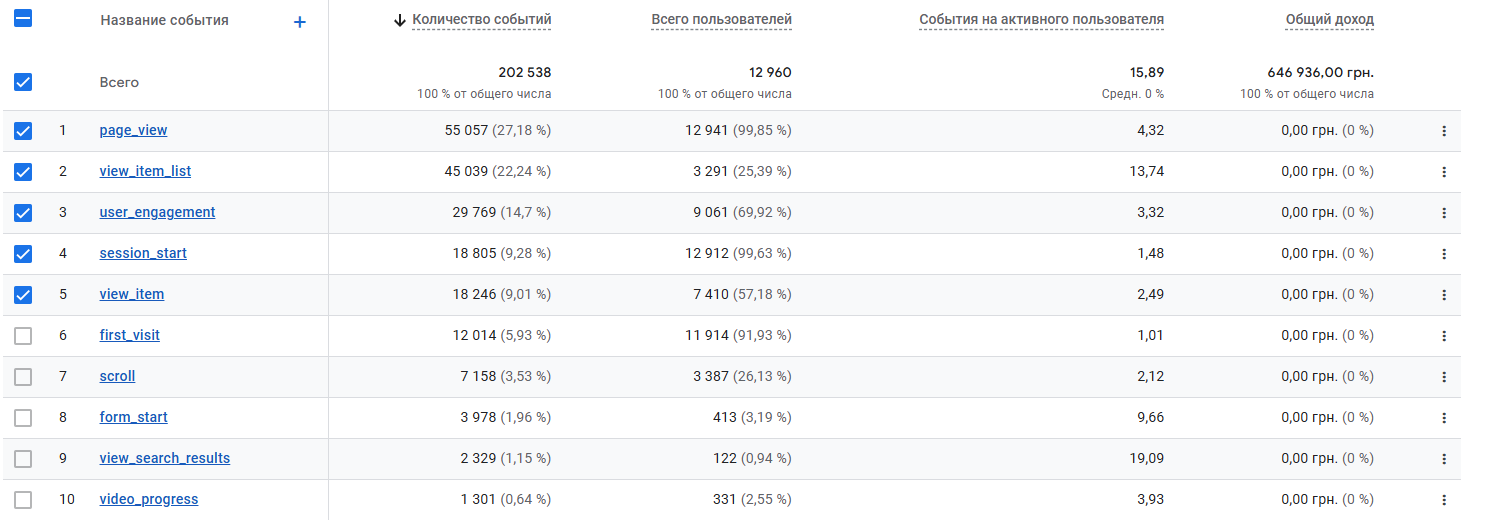Open three-dot menu for video_progress row

pos(1443,500)
